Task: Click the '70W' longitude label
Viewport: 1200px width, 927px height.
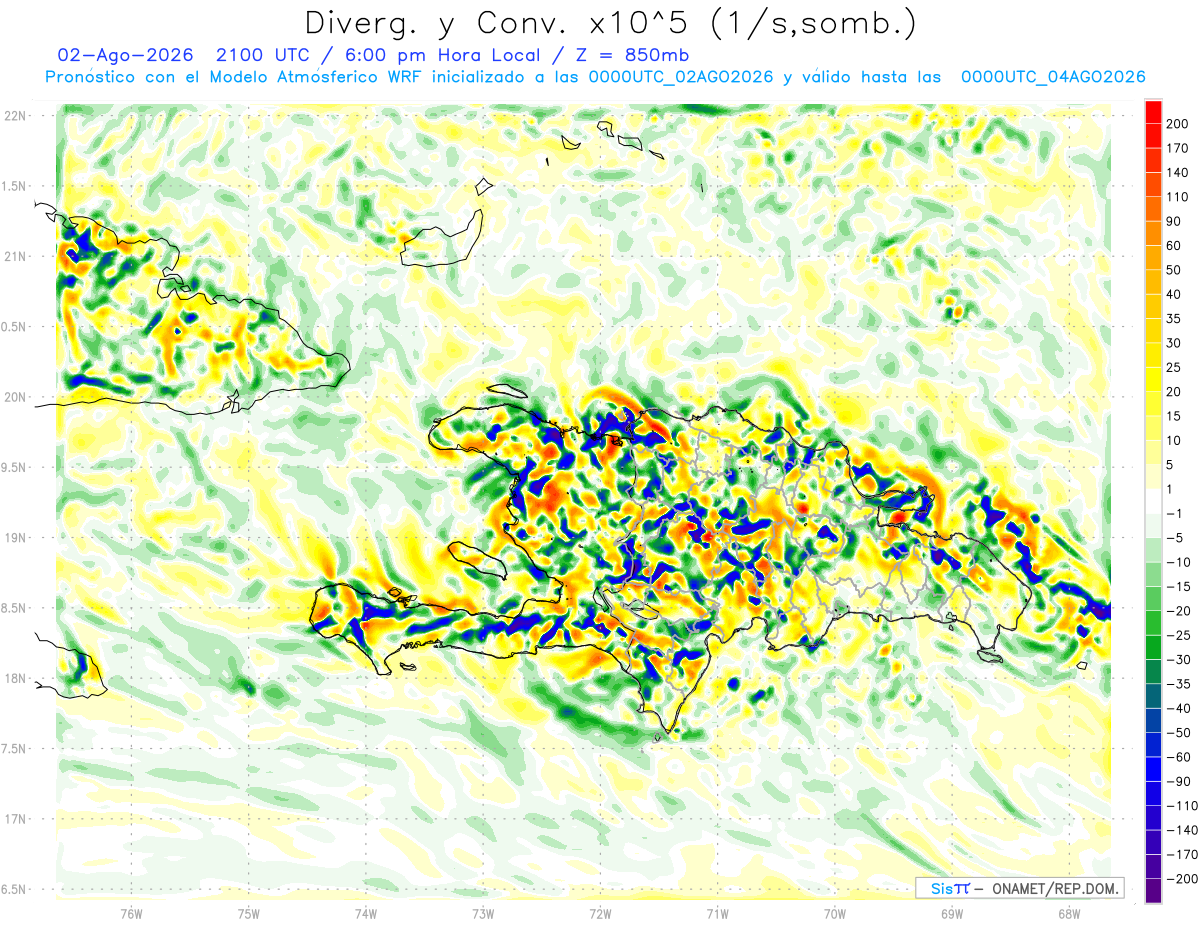Action: click(x=835, y=914)
